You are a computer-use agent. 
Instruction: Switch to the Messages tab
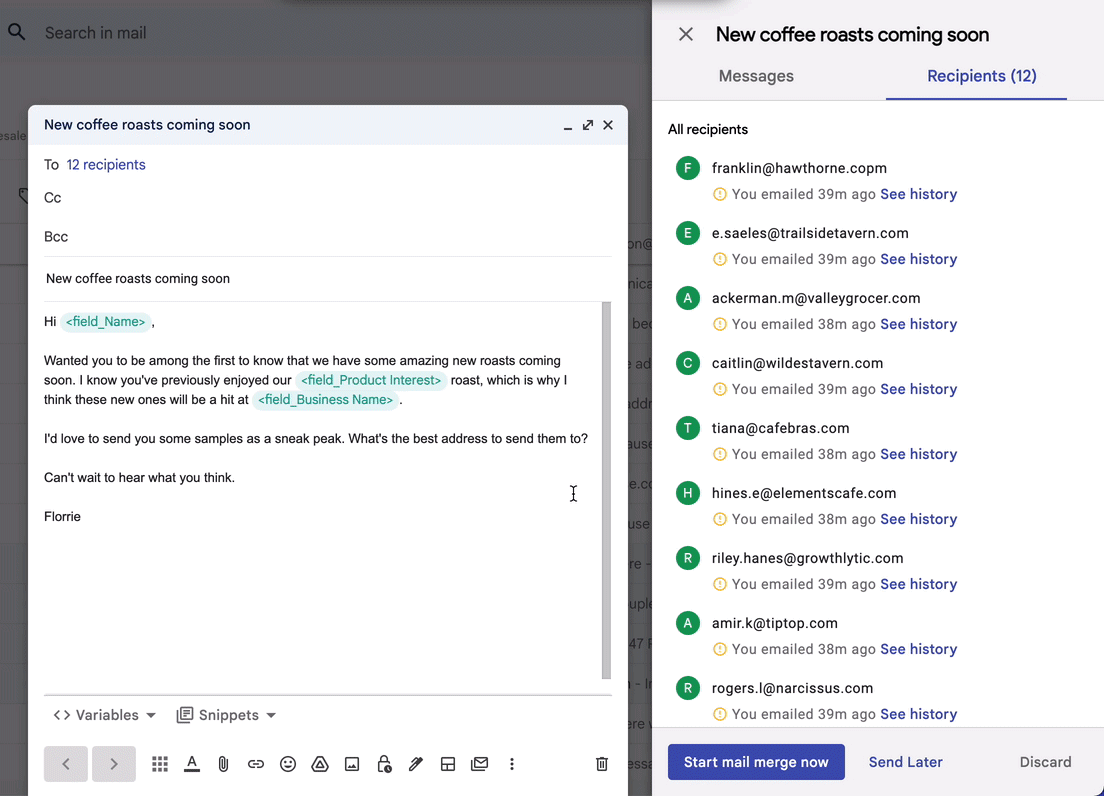click(756, 76)
